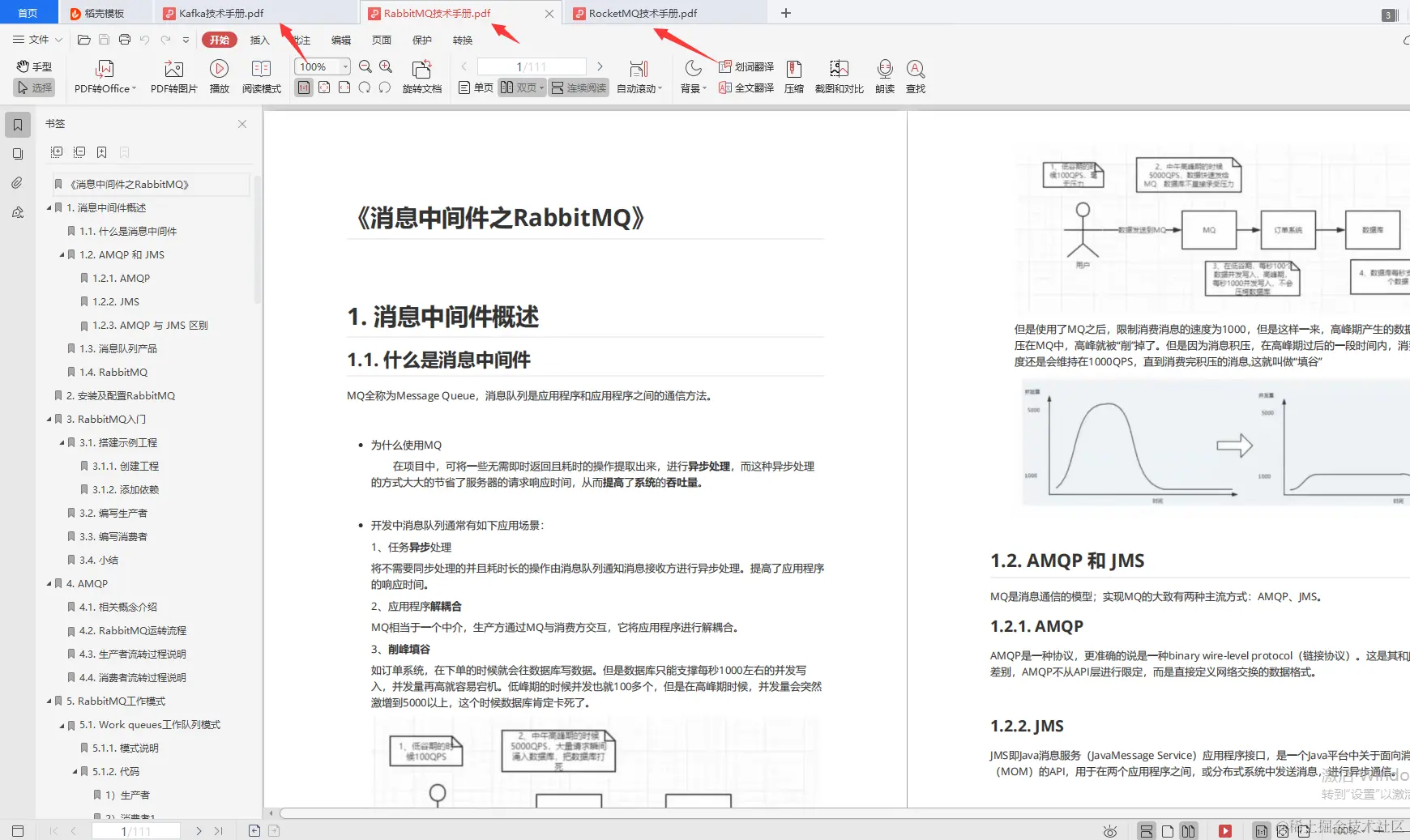Add a new bookmark
Image resolution: width=1410 pixels, height=840 pixels.
[x=102, y=152]
